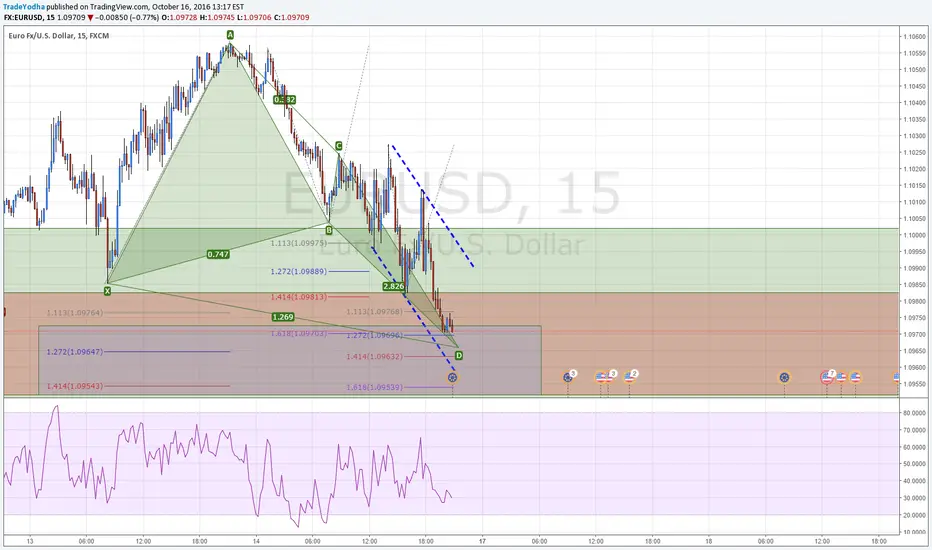Click the header open price value O:1.09728
The height and width of the screenshot is (550, 932).
pos(180,18)
